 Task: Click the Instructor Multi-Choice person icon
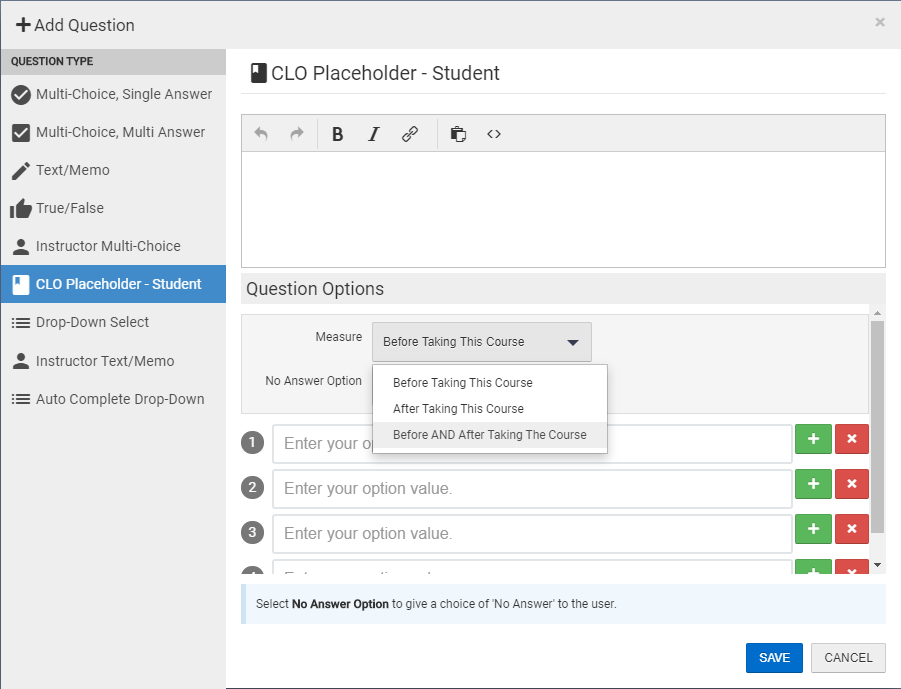[21, 247]
